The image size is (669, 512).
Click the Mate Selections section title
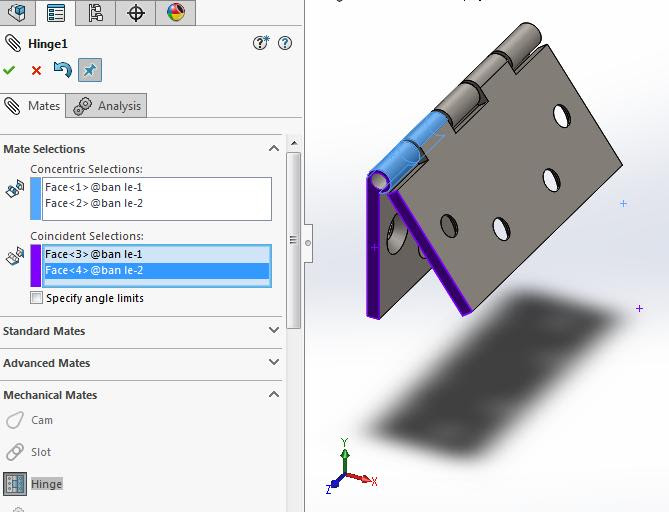pyautogui.click(x=44, y=149)
